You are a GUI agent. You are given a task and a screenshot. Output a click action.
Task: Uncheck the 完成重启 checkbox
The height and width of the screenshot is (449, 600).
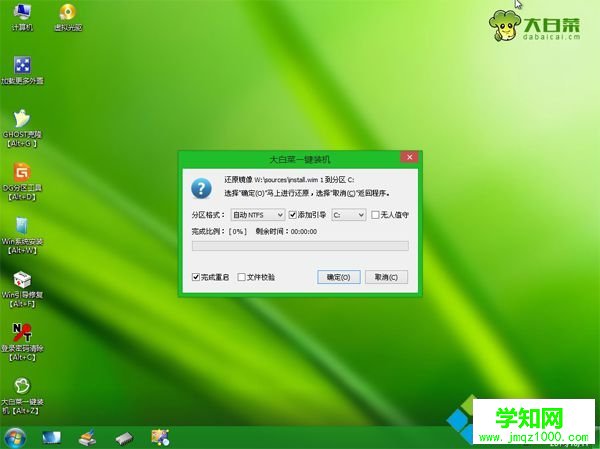pyautogui.click(x=196, y=277)
